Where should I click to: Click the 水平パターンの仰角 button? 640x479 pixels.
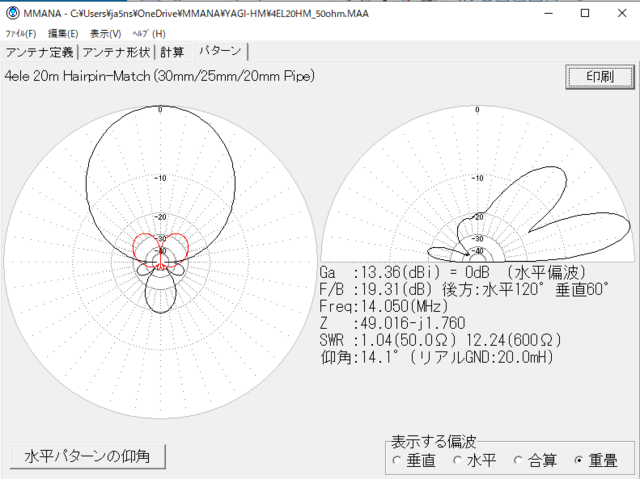(x=87, y=456)
